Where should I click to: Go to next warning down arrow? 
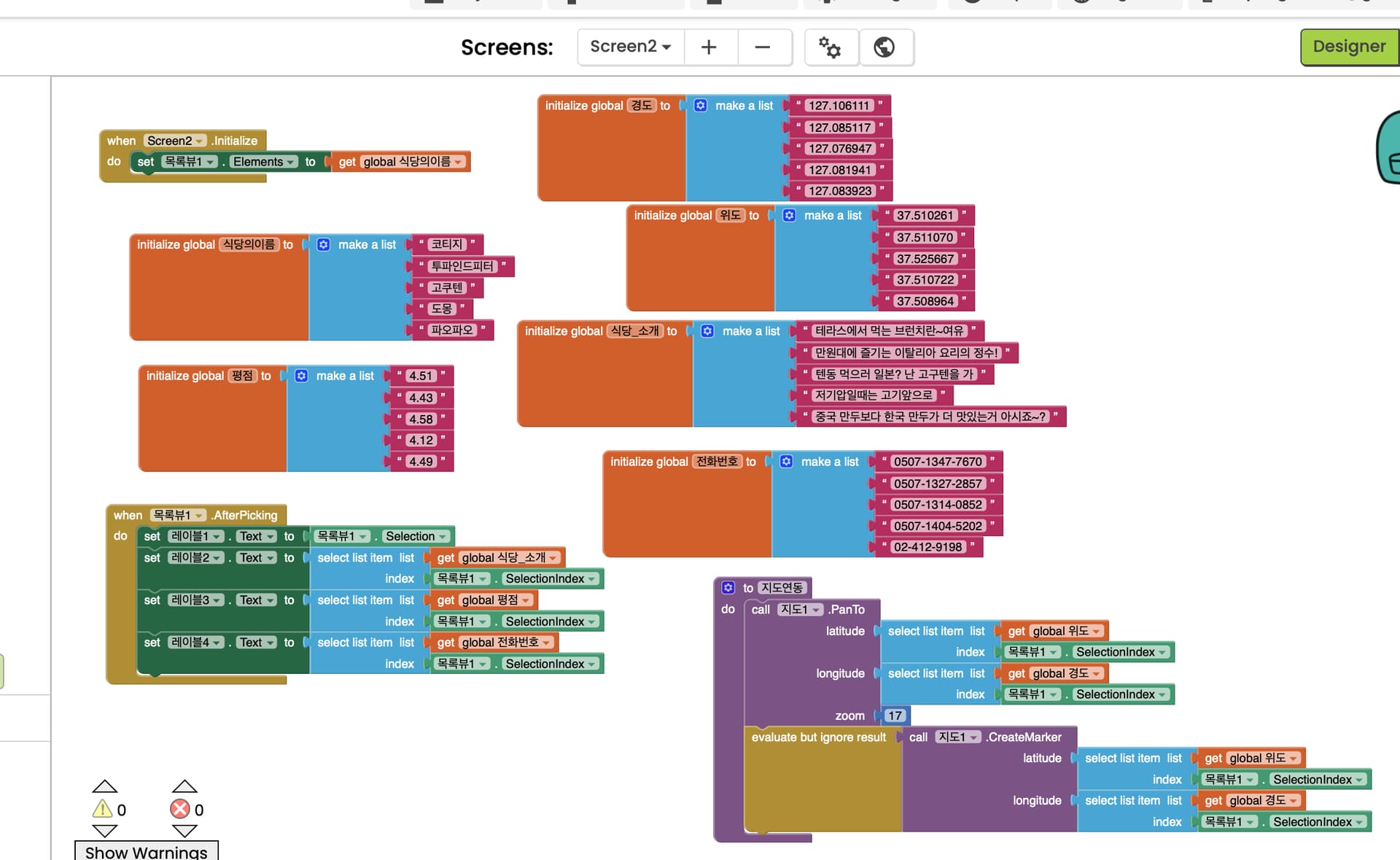pyautogui.click(x=105, y=831)
